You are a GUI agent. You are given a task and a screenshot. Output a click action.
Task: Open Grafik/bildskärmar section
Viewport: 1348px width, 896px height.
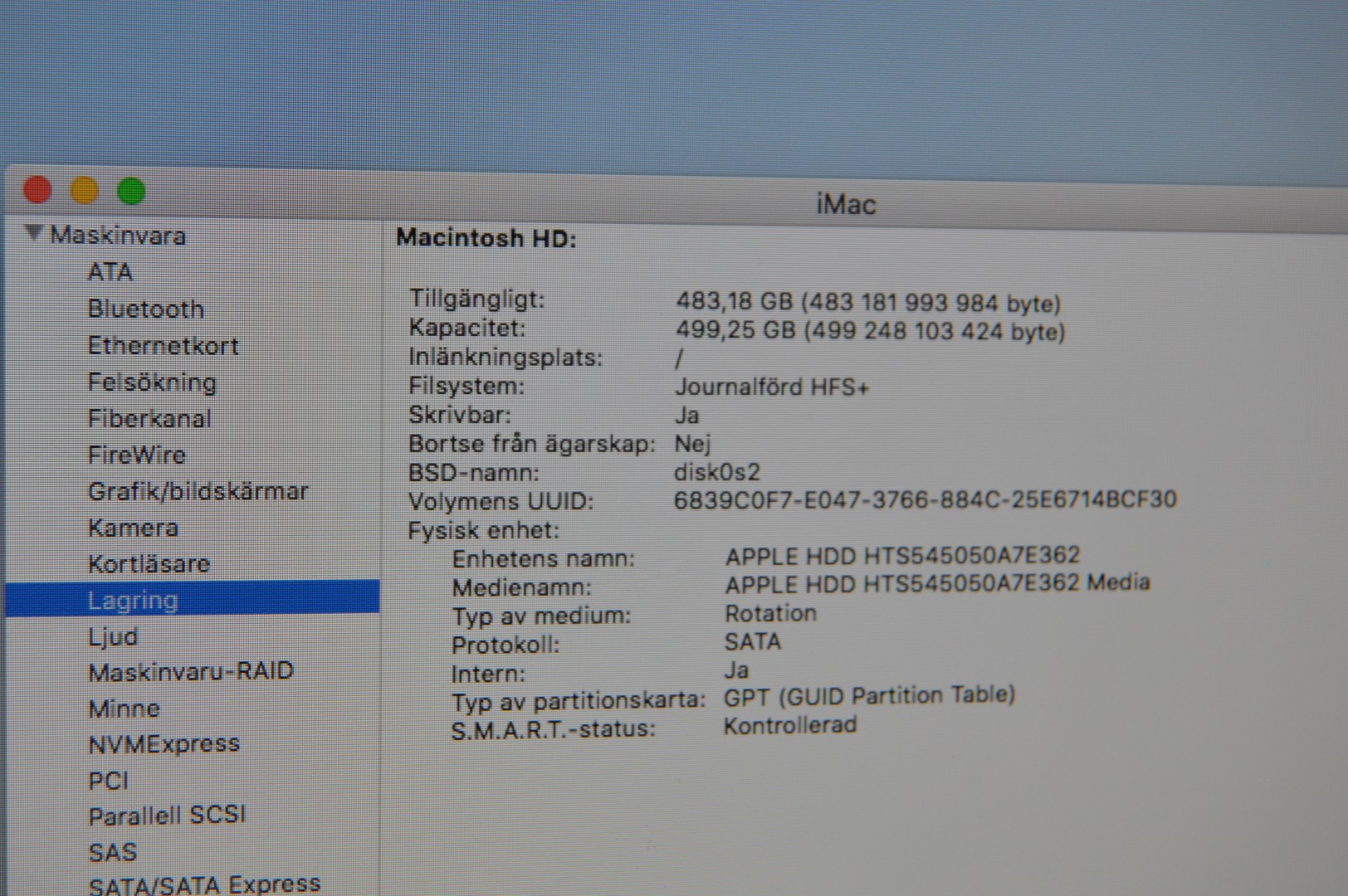click(198, 491)
